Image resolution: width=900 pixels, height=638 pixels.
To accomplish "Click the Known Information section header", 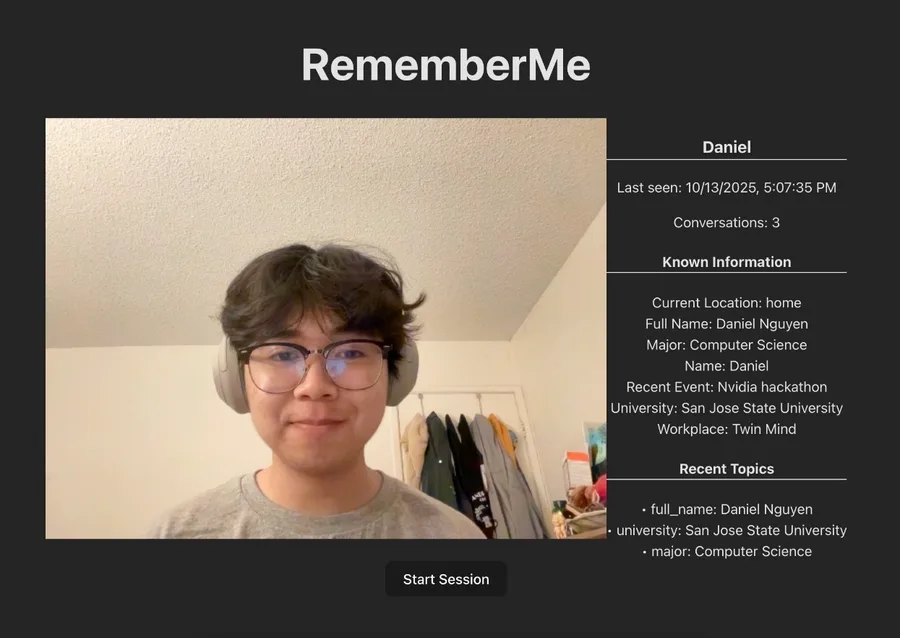I will click(x=726, y=262).
